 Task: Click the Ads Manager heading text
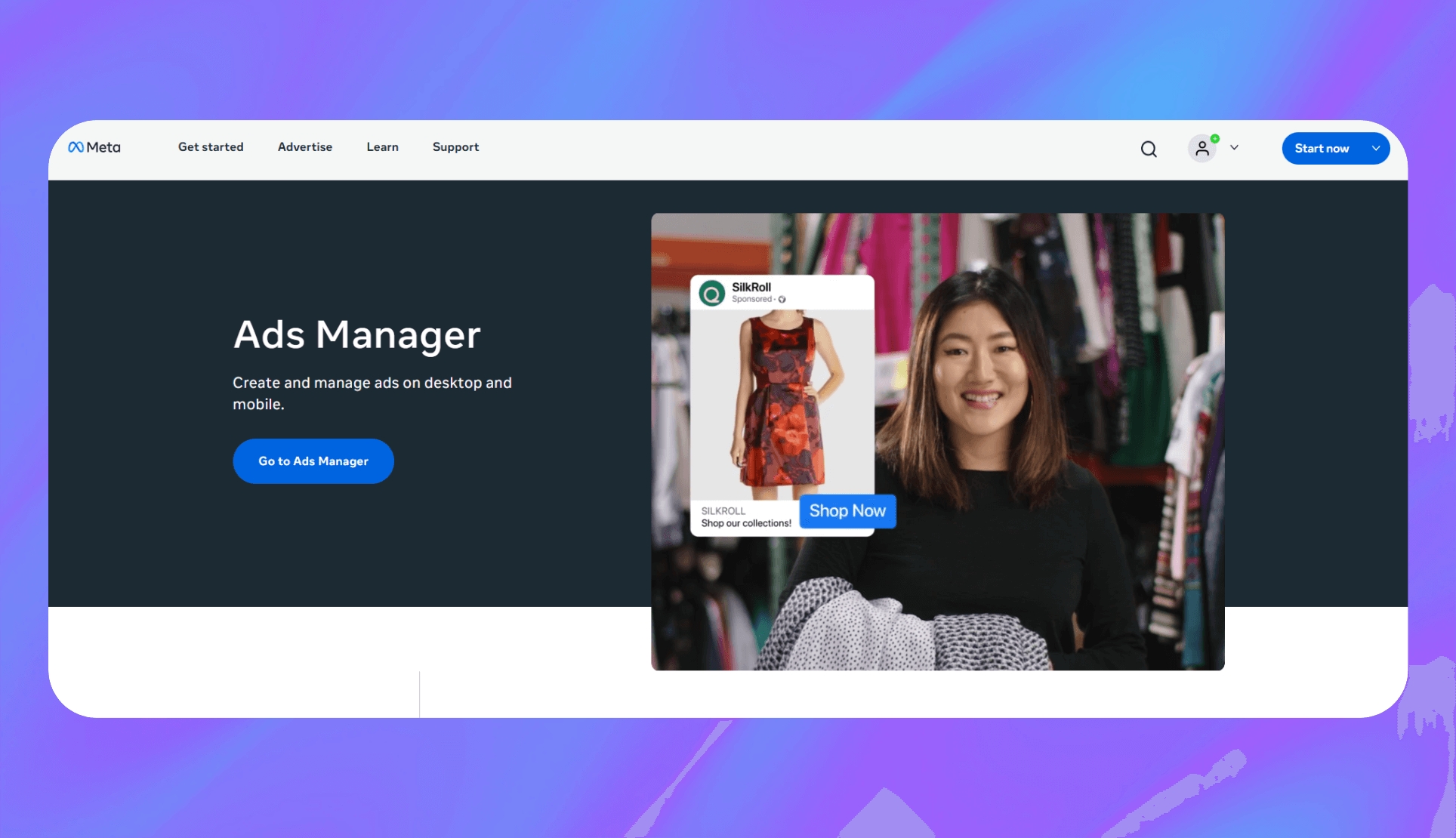coord(357,334)
